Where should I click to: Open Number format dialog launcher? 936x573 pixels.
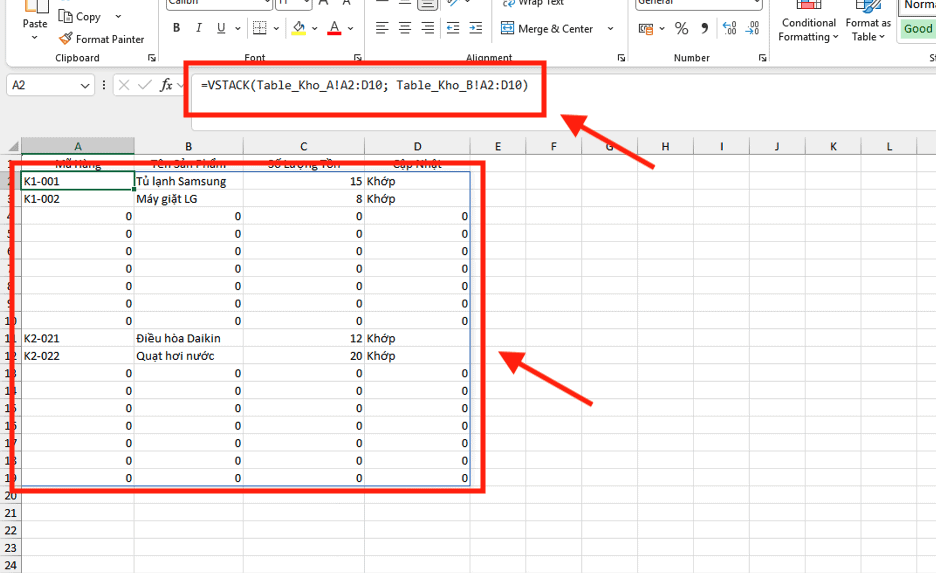[x=762, y=58]
